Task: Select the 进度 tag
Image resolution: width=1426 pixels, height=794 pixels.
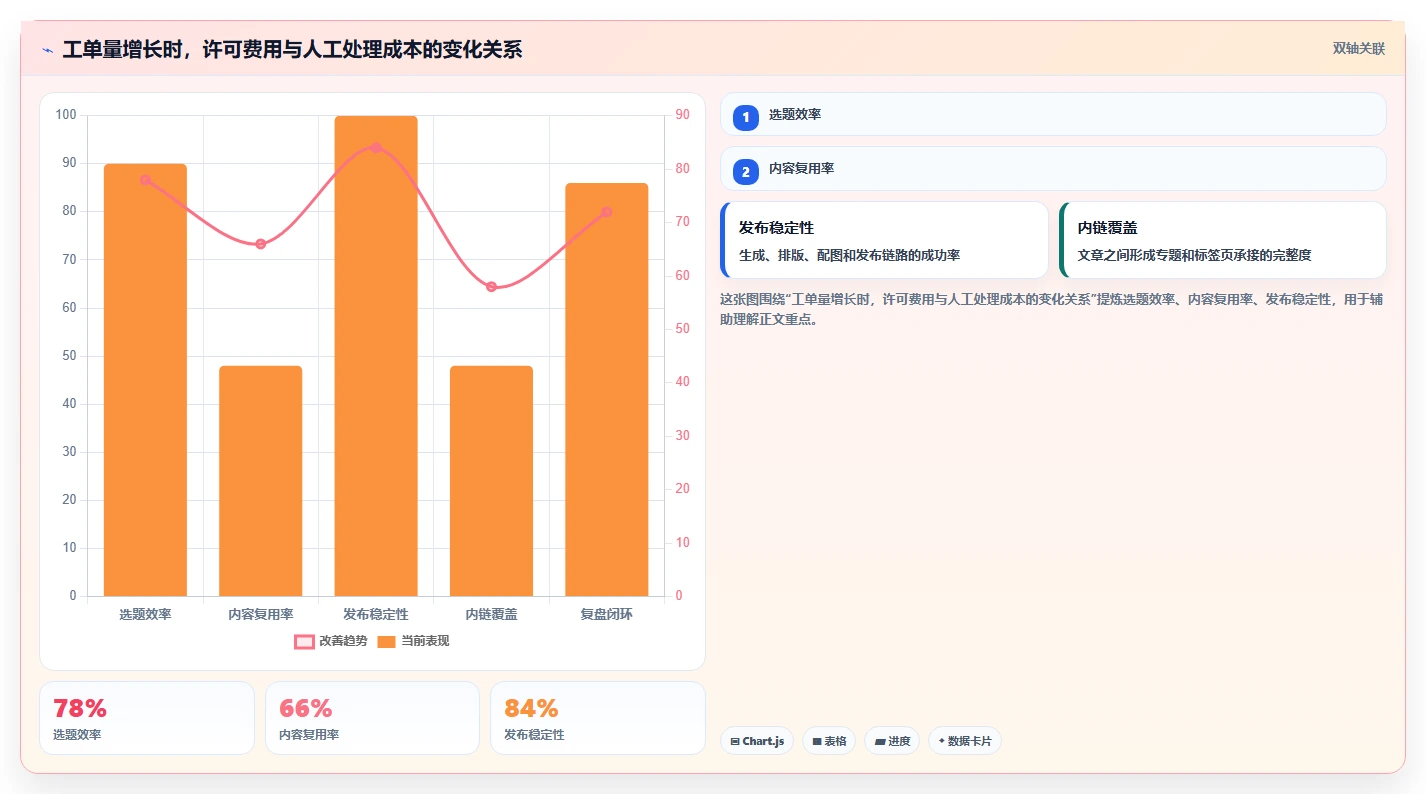Action: point(892,741)
